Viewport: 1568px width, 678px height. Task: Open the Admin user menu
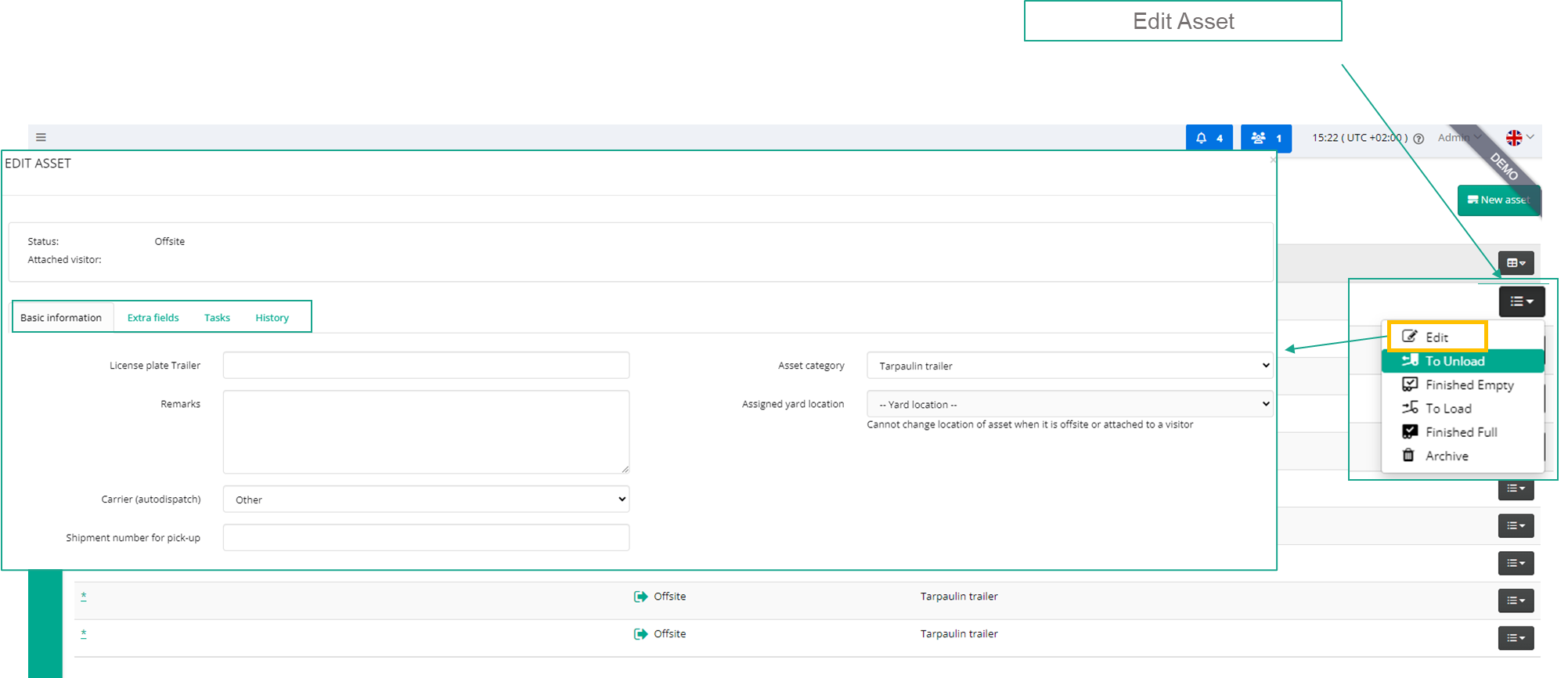click(x=1459, y=138)
